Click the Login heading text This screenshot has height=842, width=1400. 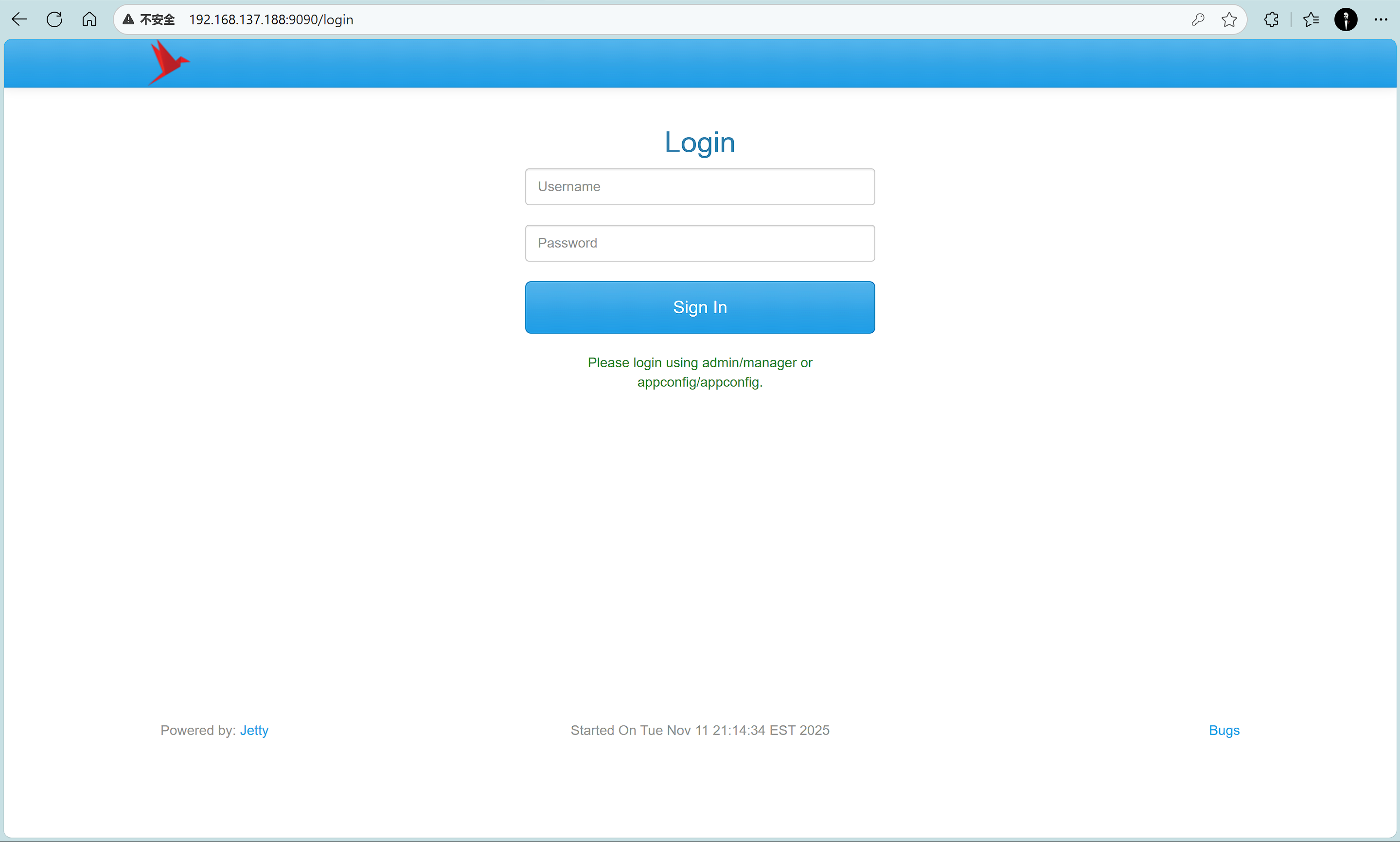point(700,143)
